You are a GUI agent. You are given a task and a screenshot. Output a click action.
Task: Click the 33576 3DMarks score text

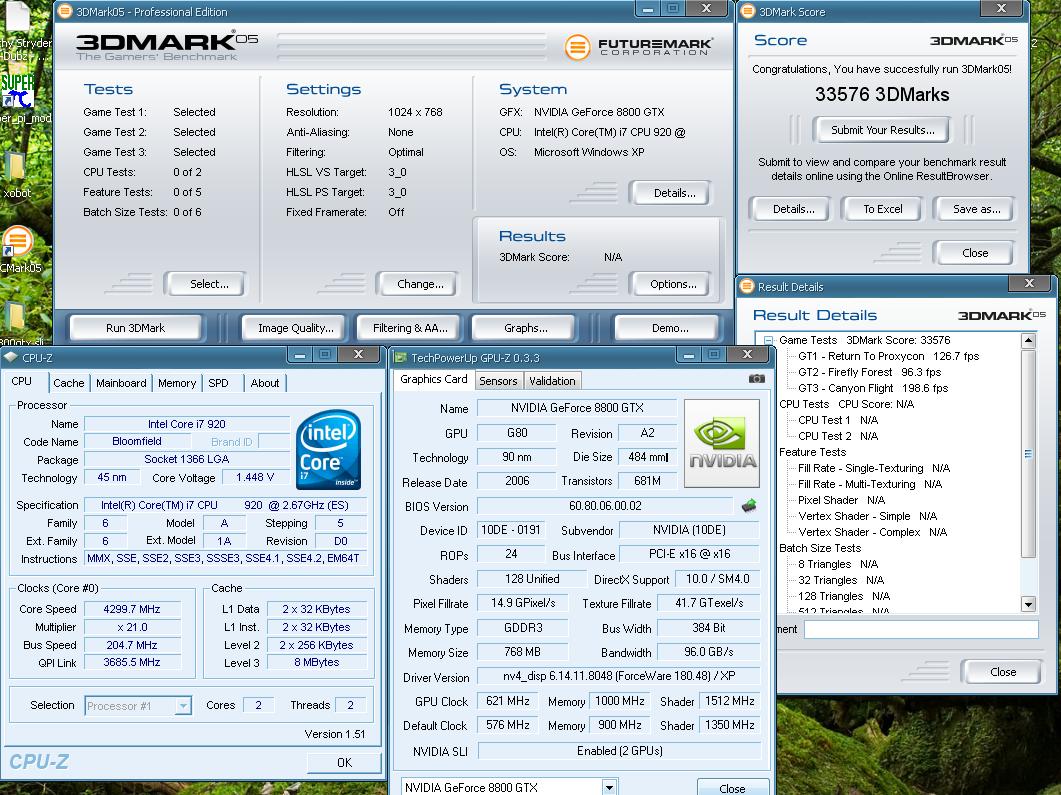tap(882, 95)
